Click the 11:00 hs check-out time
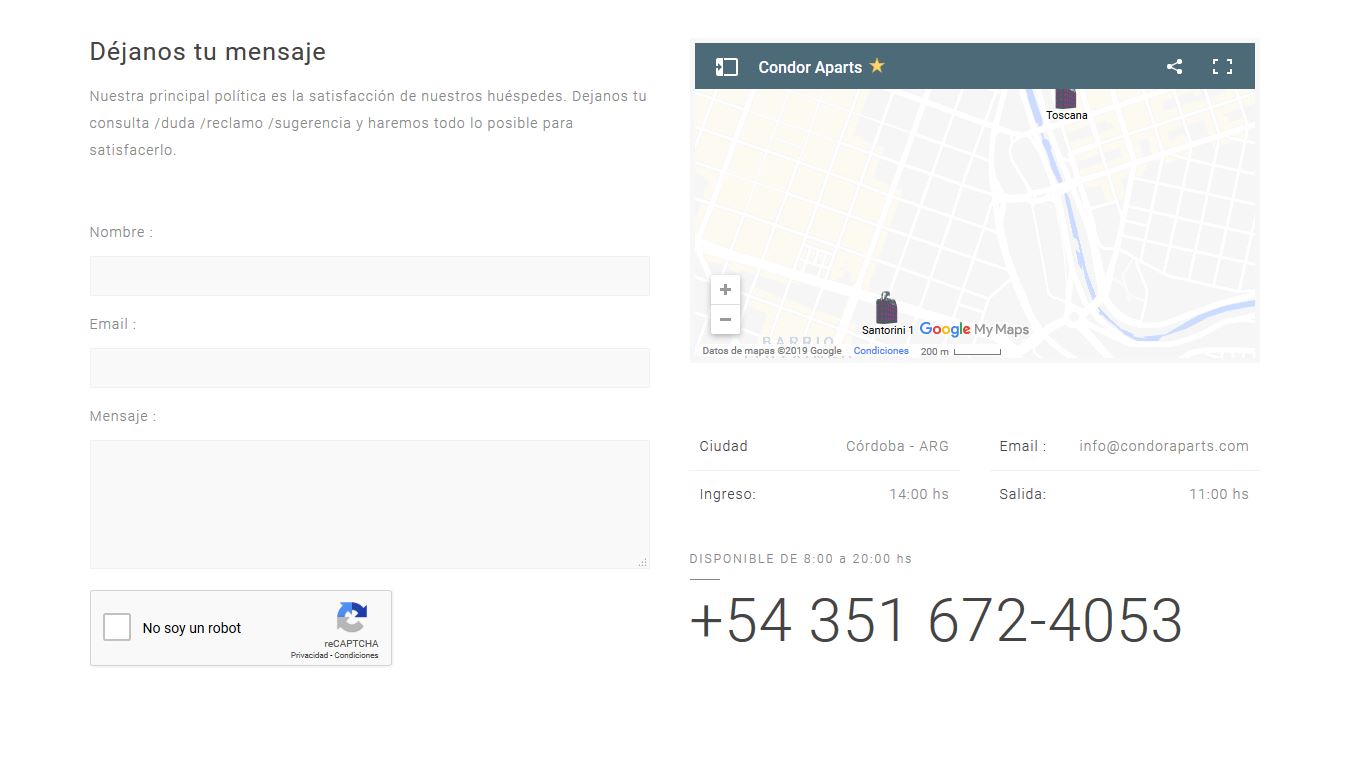1349x767 pixels. [x=1219, y=494]
